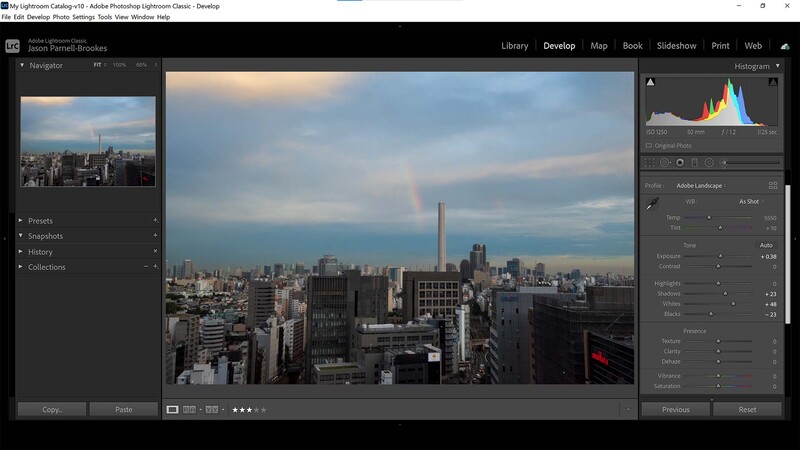Switch to the Slideshow module
The width and height of the screenshot is (800, 450).
coord(677,46)
